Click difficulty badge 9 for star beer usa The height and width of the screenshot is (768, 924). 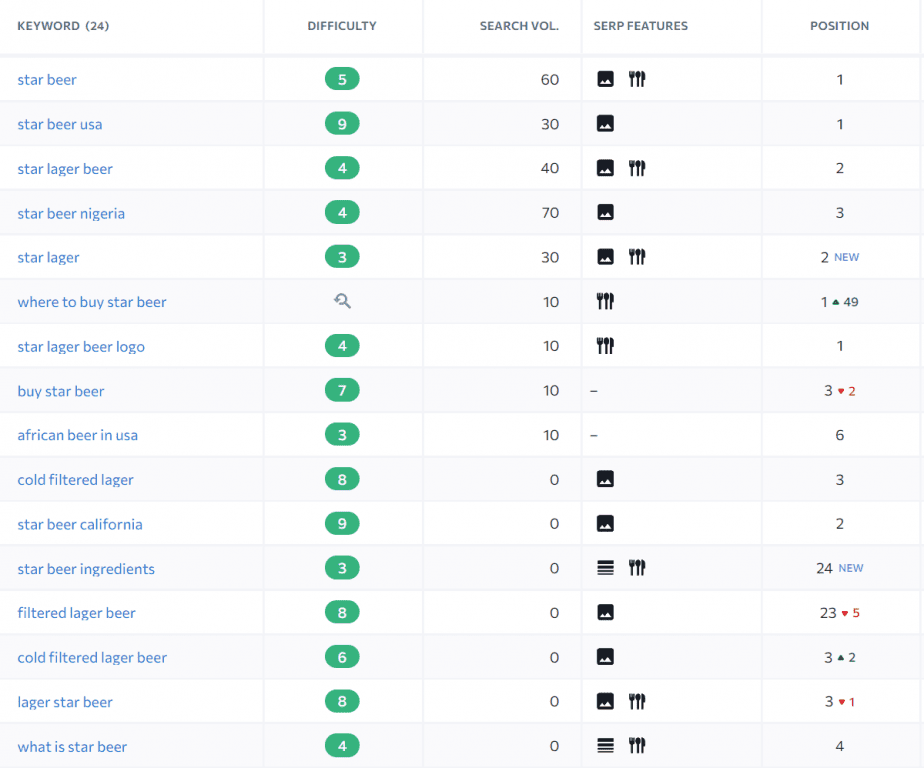pos(342,124)
